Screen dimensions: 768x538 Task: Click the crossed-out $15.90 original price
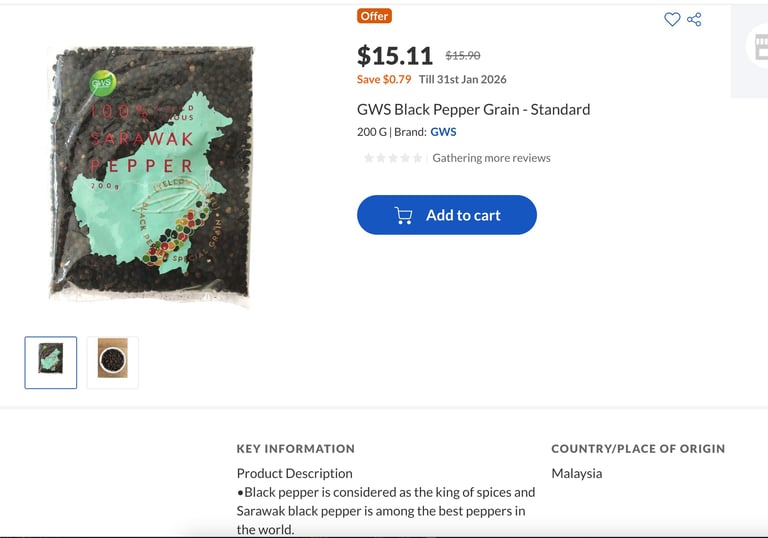463,55
